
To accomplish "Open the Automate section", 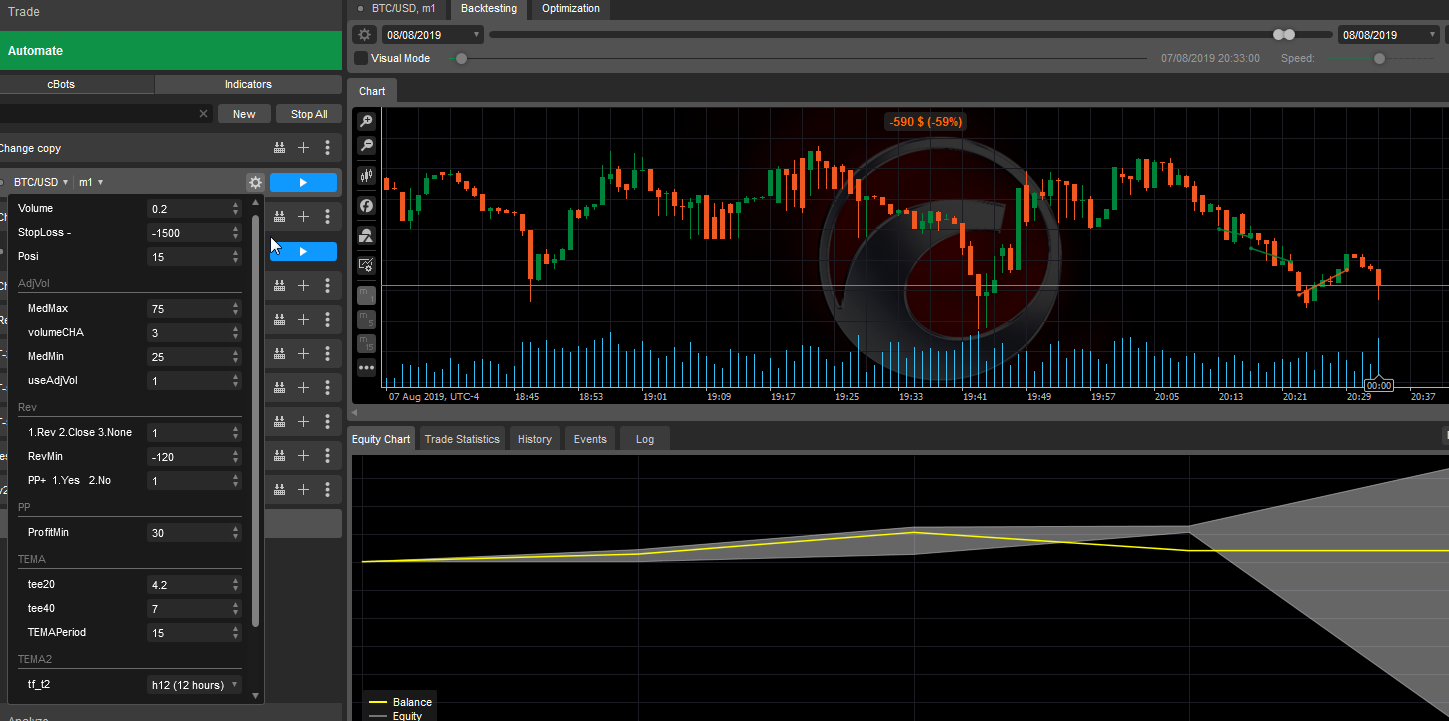I will pos(171,50).
